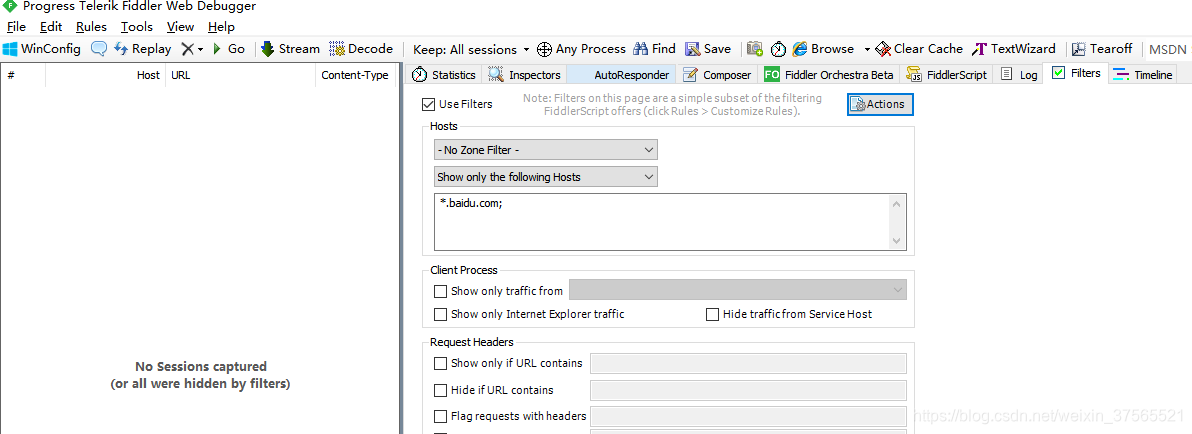Switch to the AutoResponder tab
The image size is (1192, 434).
pyautogui.click(x=622, y=74)
